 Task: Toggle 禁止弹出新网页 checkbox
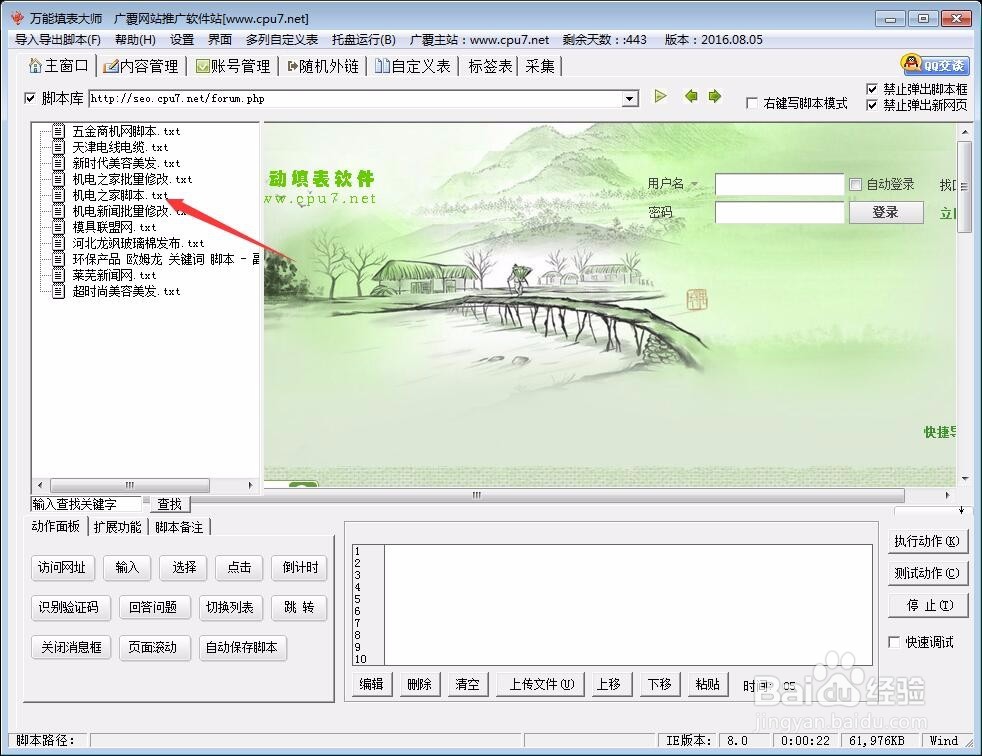coord(872,105)
